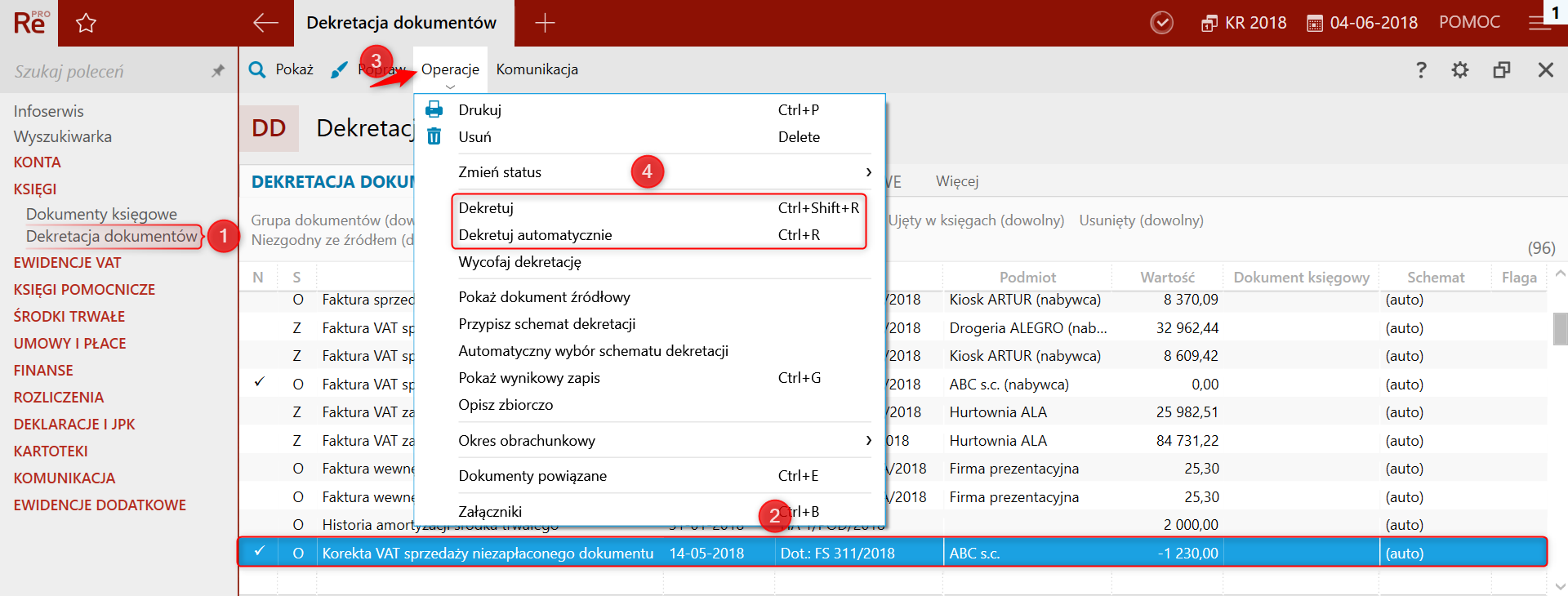Expand EWIDENCJE DODATKOWE section

click(100, 505)
